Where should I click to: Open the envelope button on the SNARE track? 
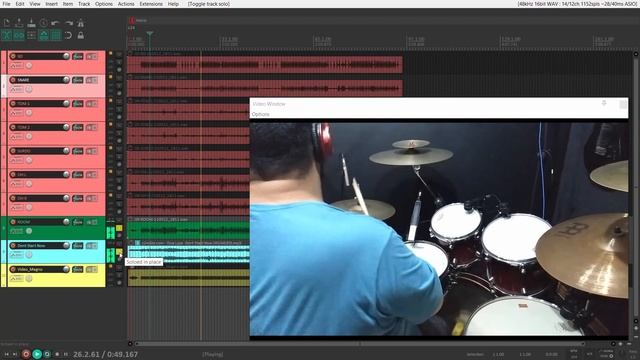(x=17, y=89)
